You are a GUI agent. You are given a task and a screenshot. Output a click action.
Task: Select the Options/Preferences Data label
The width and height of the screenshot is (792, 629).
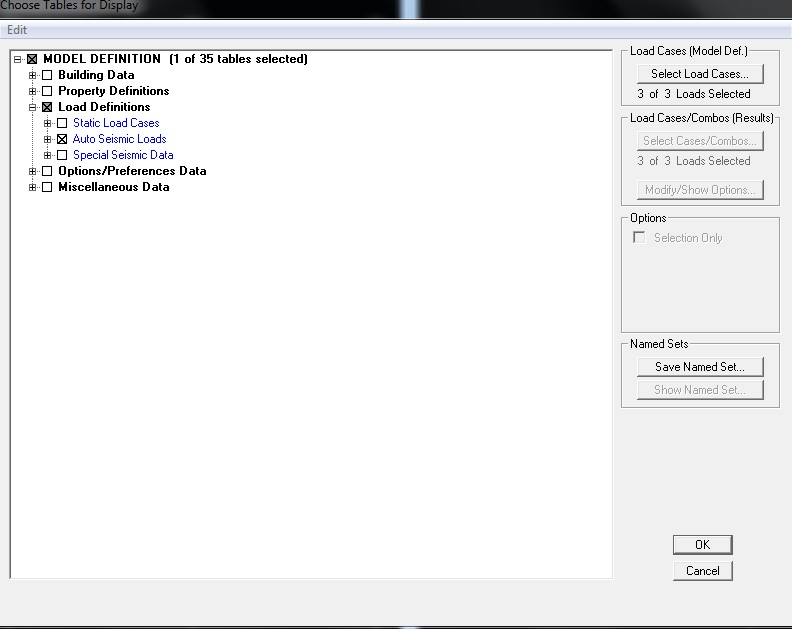[132, 171]
